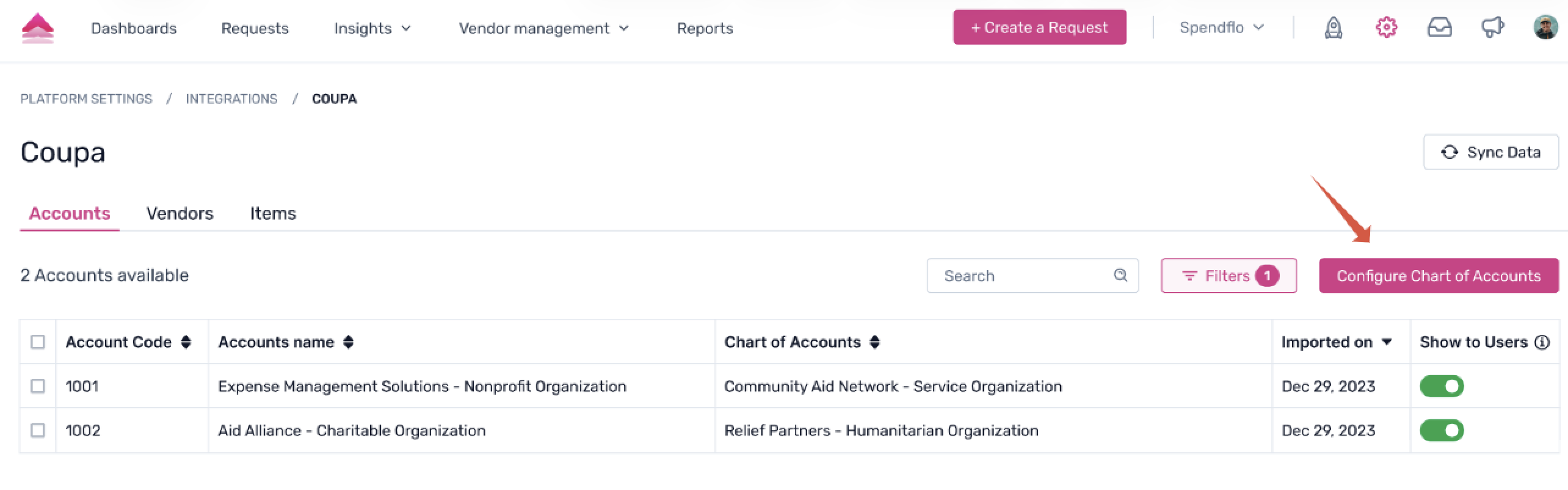Open the settings gear icon

click(1386, 27)
